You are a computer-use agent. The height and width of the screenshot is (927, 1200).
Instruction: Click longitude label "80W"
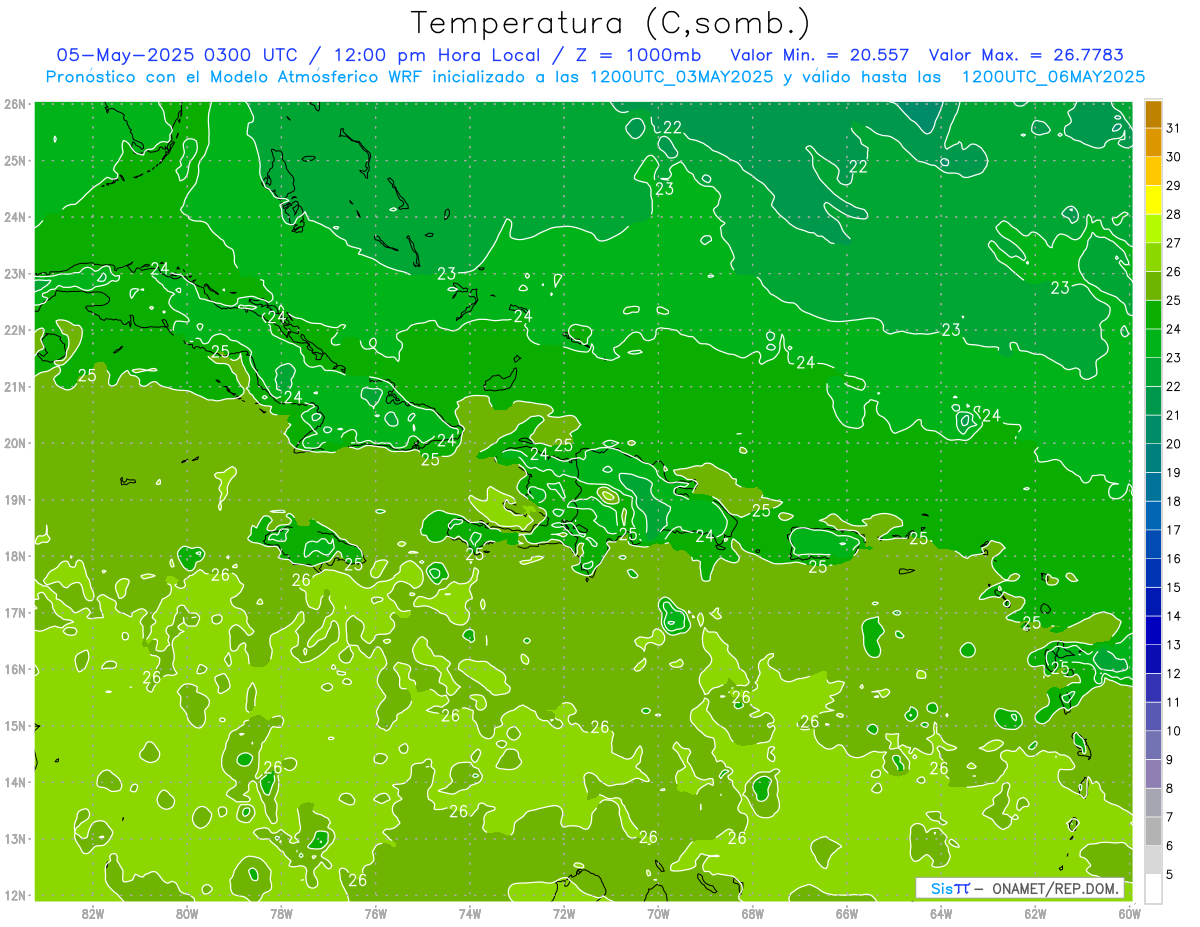point(187,913)
